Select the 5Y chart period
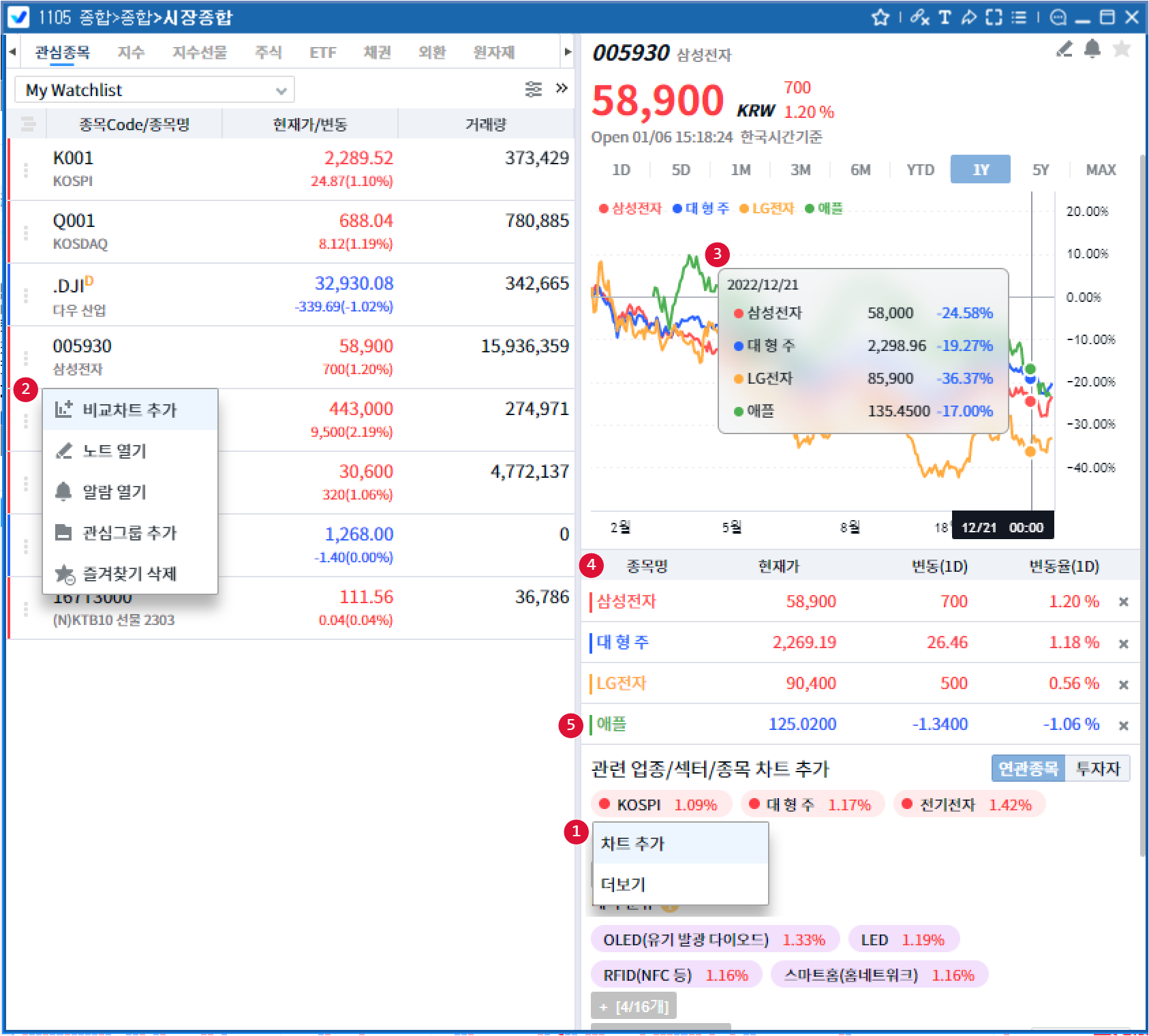Image resolution: width=1149 pixels, height=1036 pixels. (1040, 170)
